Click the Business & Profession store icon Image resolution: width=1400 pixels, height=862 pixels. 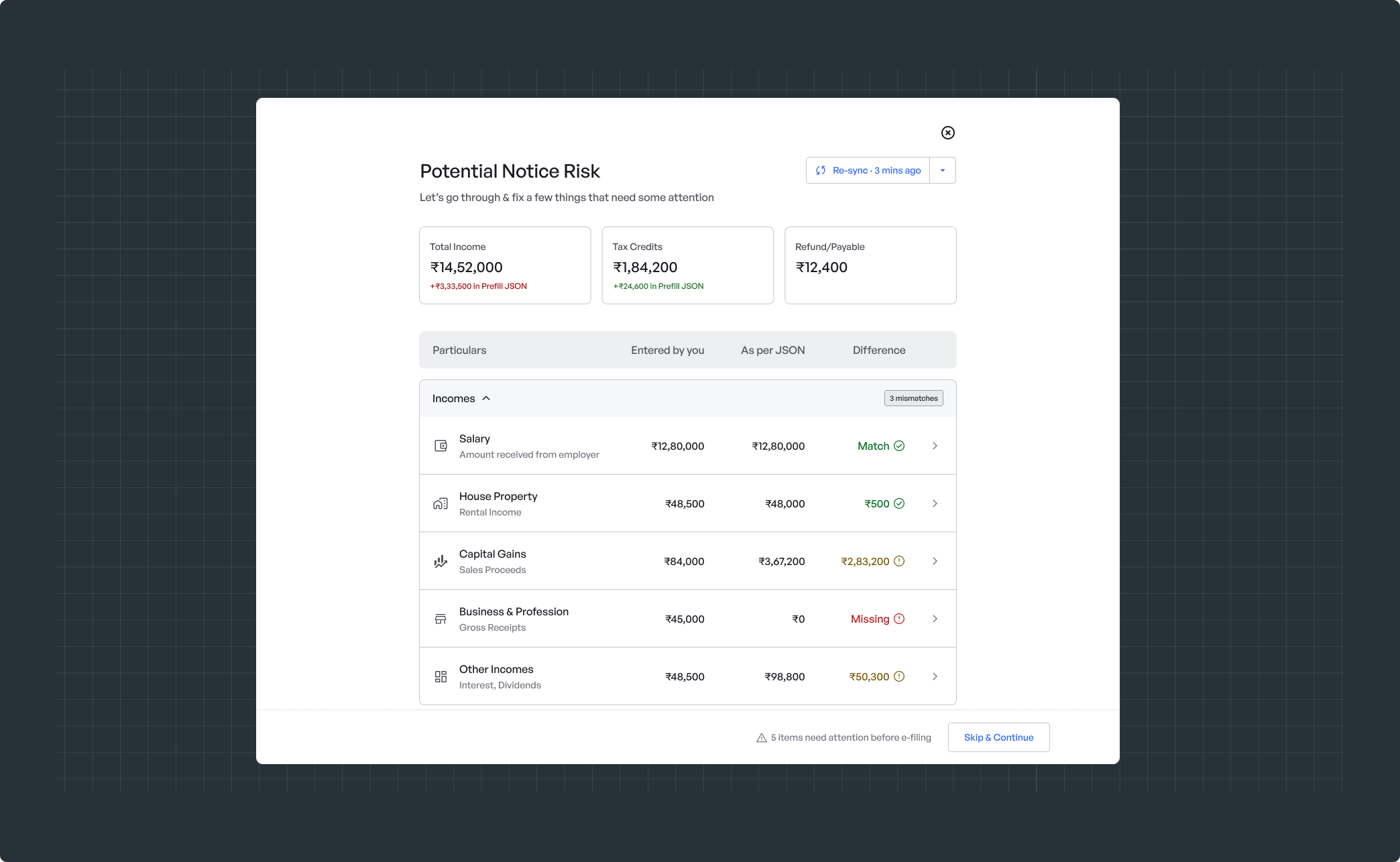(x=441, y=619)
